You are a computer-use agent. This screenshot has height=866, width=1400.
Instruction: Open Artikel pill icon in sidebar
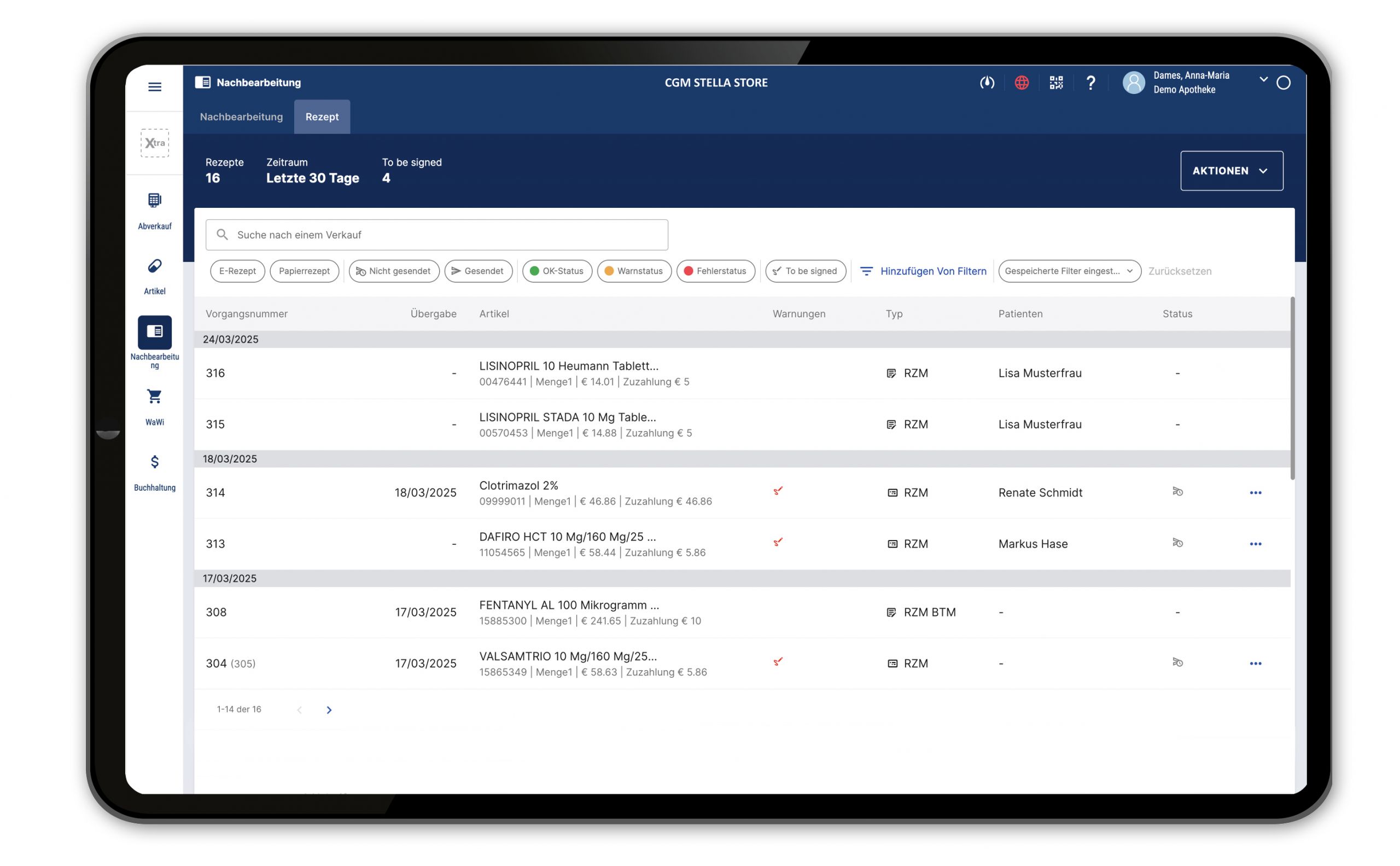(x=155, y=266)
